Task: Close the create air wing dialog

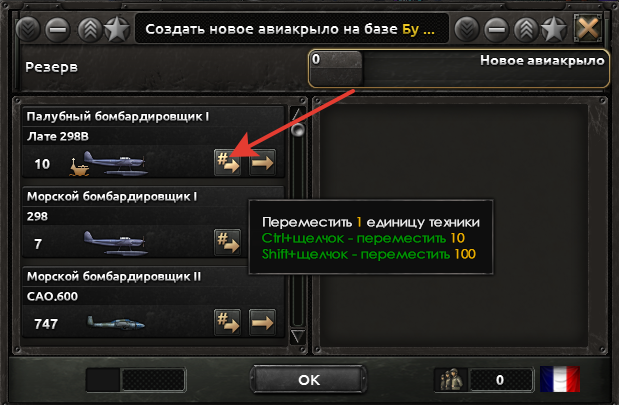Action: [x=588, y=28]
